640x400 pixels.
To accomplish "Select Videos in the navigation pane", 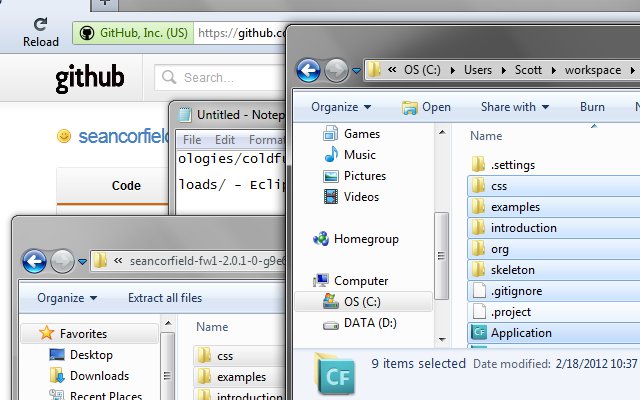I will [x=351, y=197].
